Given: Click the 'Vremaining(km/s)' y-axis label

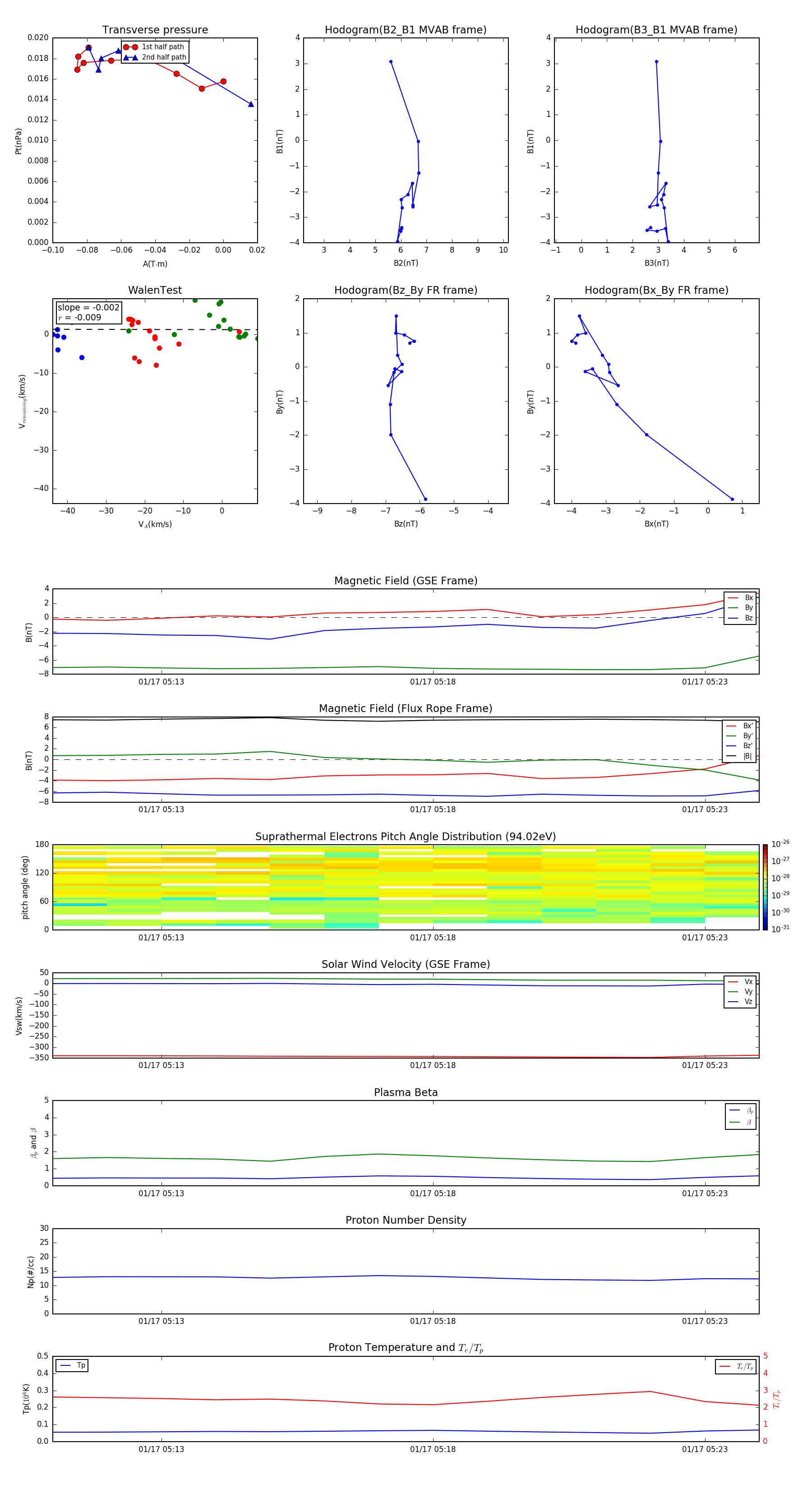Looking at the screenshot, I should [x=22, y=401].
